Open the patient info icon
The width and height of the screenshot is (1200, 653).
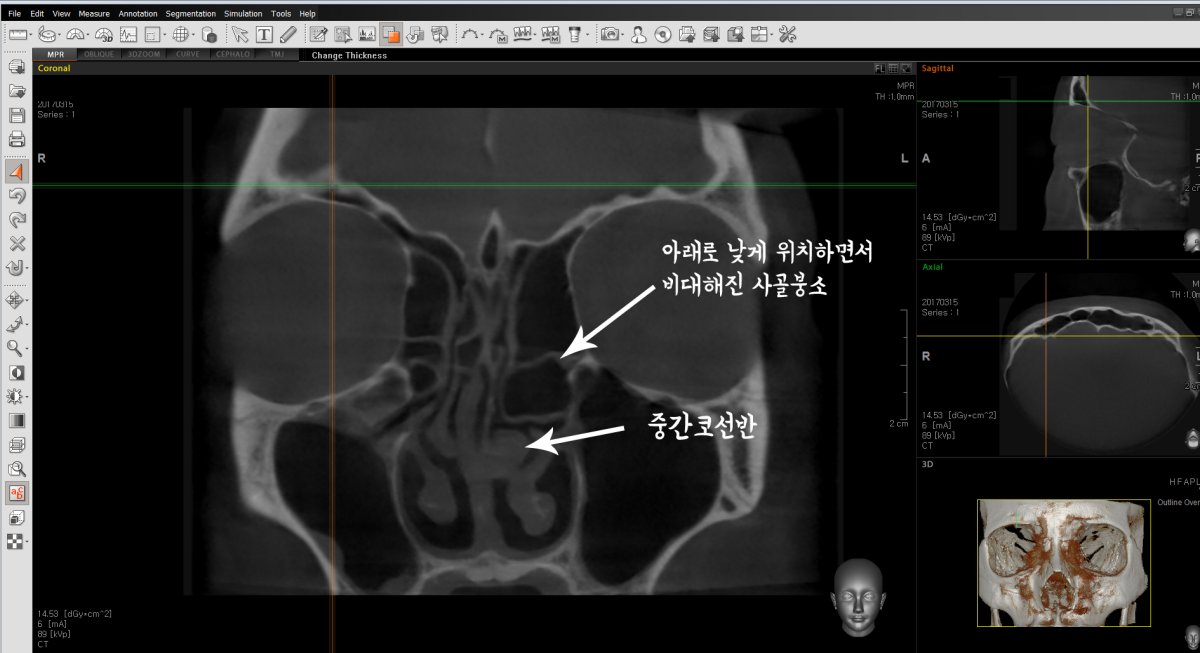(638, 34)
